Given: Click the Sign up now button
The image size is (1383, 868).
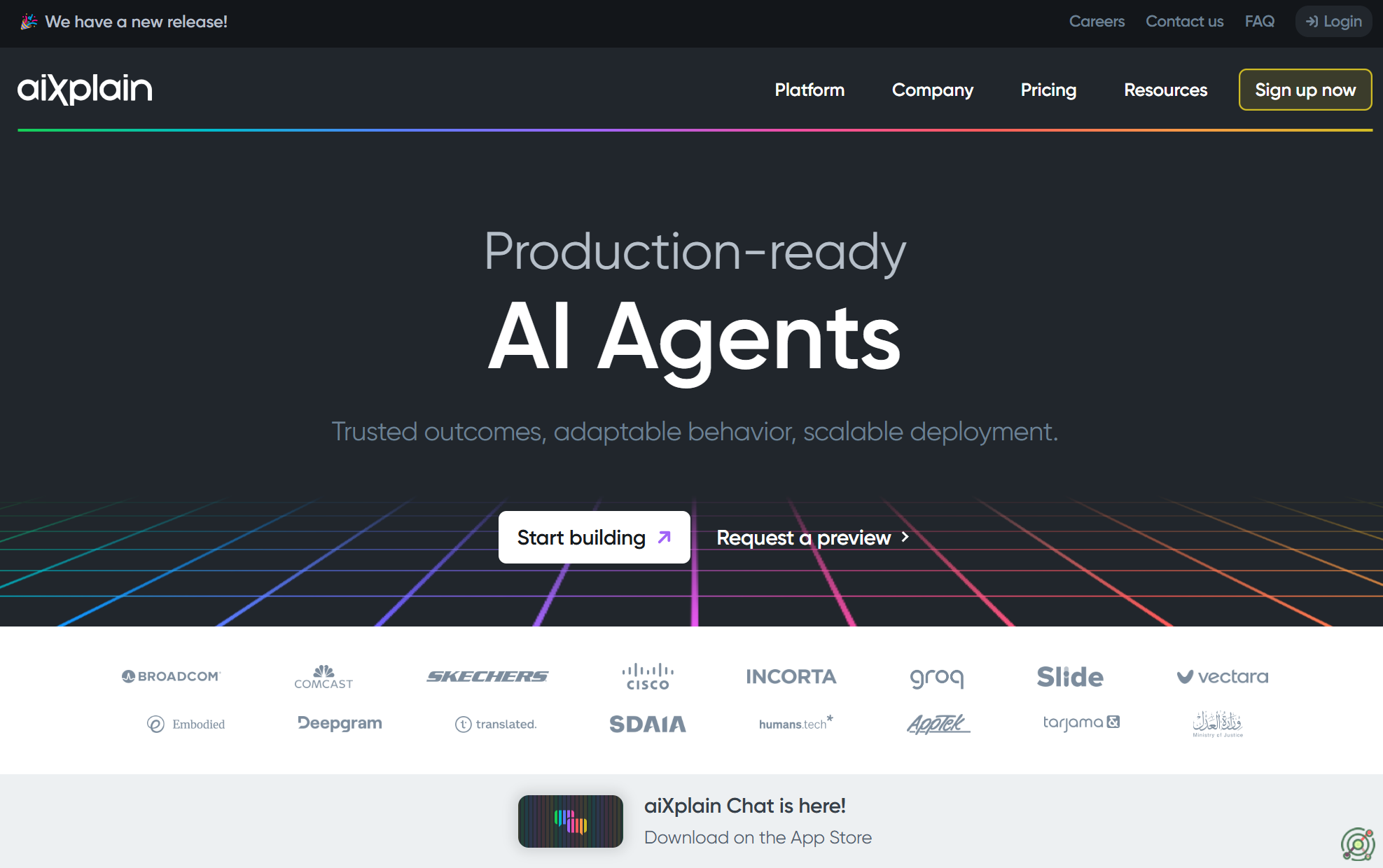Looking at the screenshot, I should pyautogui.click(x=1305, y=90).
